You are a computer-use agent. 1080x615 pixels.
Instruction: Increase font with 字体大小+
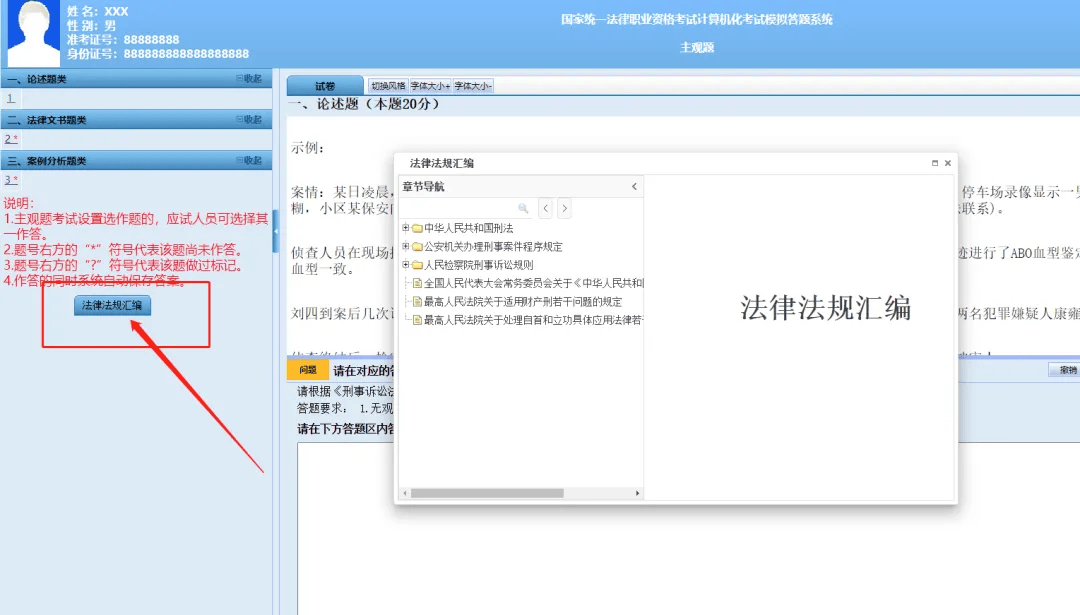430,86
